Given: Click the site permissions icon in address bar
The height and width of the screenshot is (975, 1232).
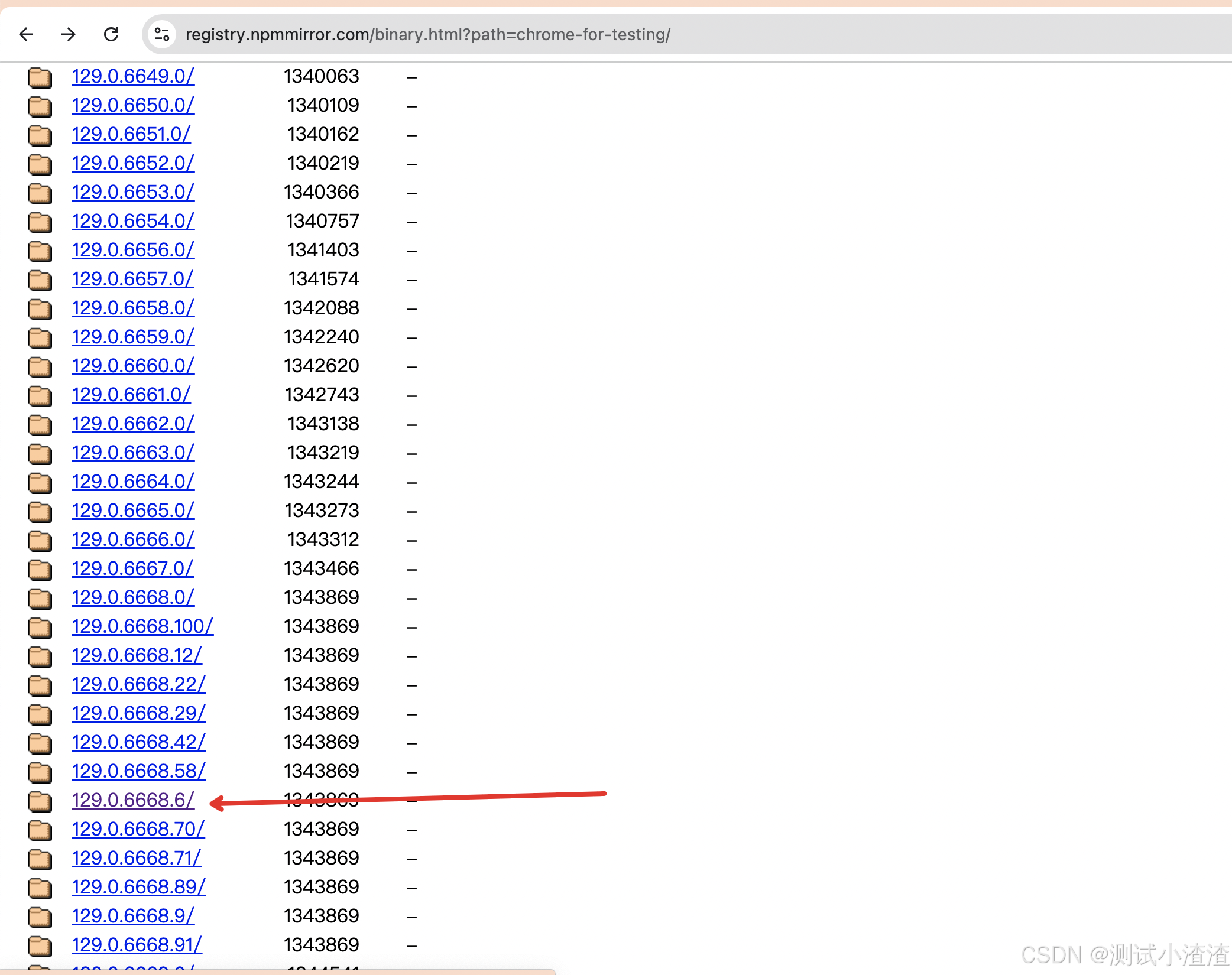Looking at the screenshot, I should (x=161, y=34).
